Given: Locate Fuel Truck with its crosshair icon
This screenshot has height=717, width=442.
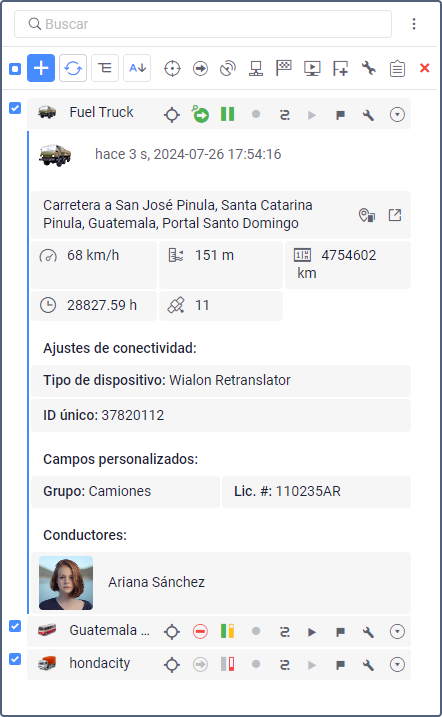Looking at the screenshot, I should pos(172,114).
